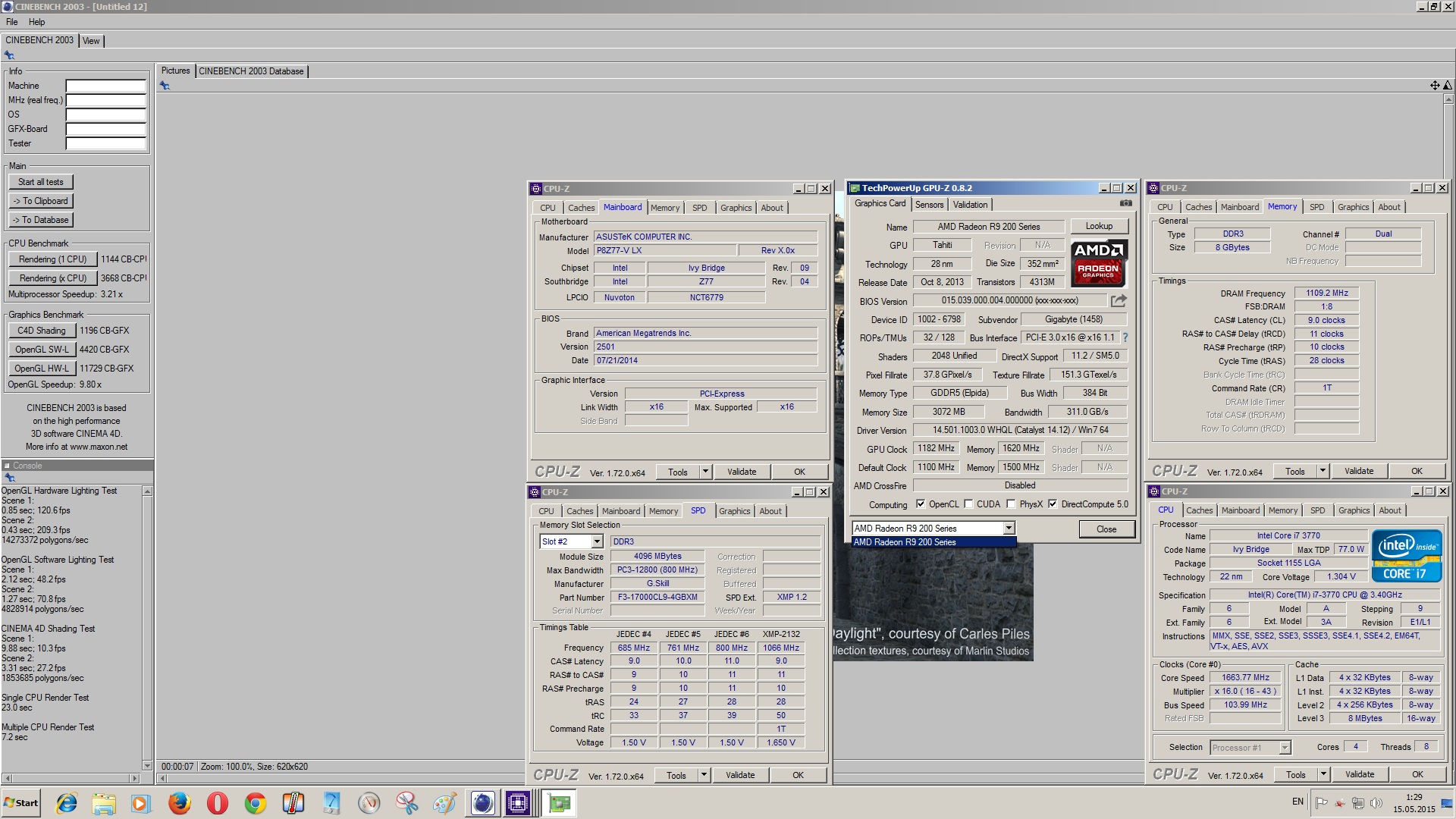The image size is (1456, 819).
Task: Click Windows Start button
Action: [x=21, y=803]
